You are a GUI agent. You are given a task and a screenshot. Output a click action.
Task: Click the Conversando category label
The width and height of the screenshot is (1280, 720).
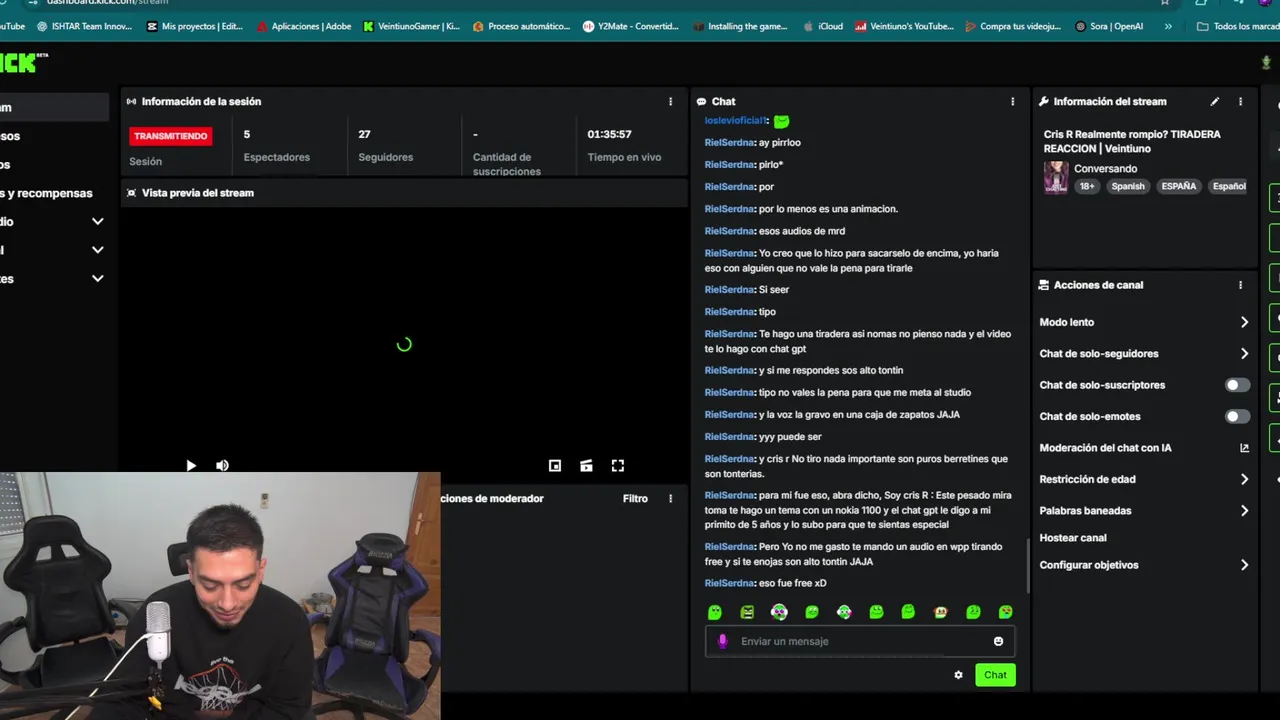1105,169
